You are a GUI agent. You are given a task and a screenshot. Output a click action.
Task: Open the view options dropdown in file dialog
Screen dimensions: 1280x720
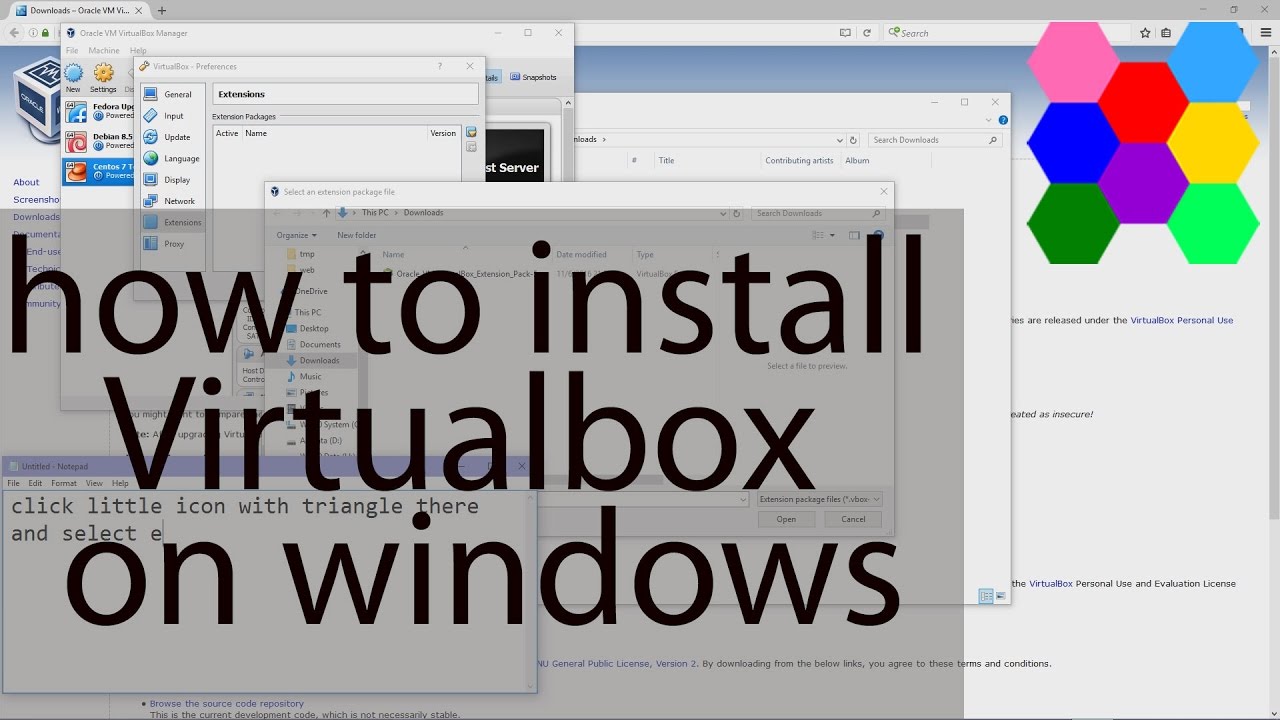click(x=832, y=235)
